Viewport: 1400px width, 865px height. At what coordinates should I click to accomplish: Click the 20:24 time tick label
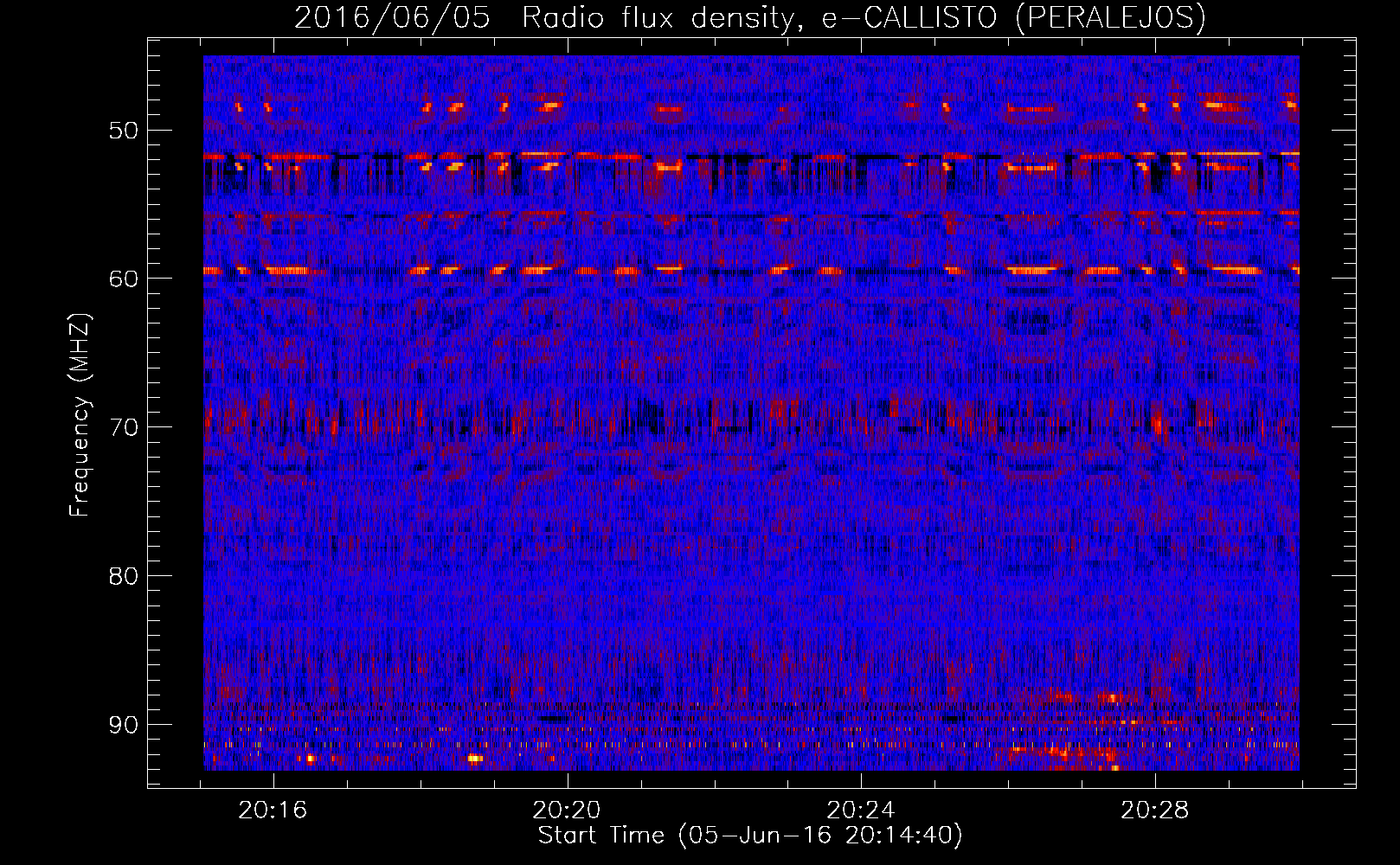pyautogui.click(x=861, y=811)
